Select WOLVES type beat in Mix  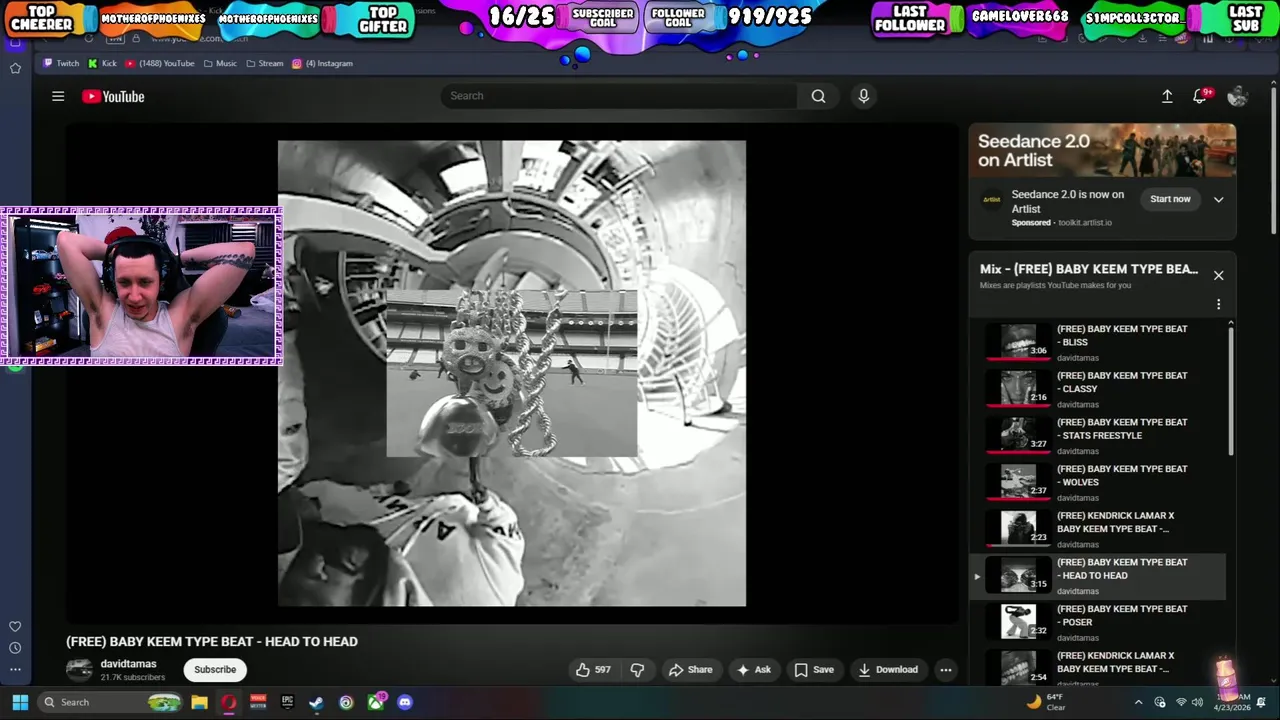coord(1100,482)
